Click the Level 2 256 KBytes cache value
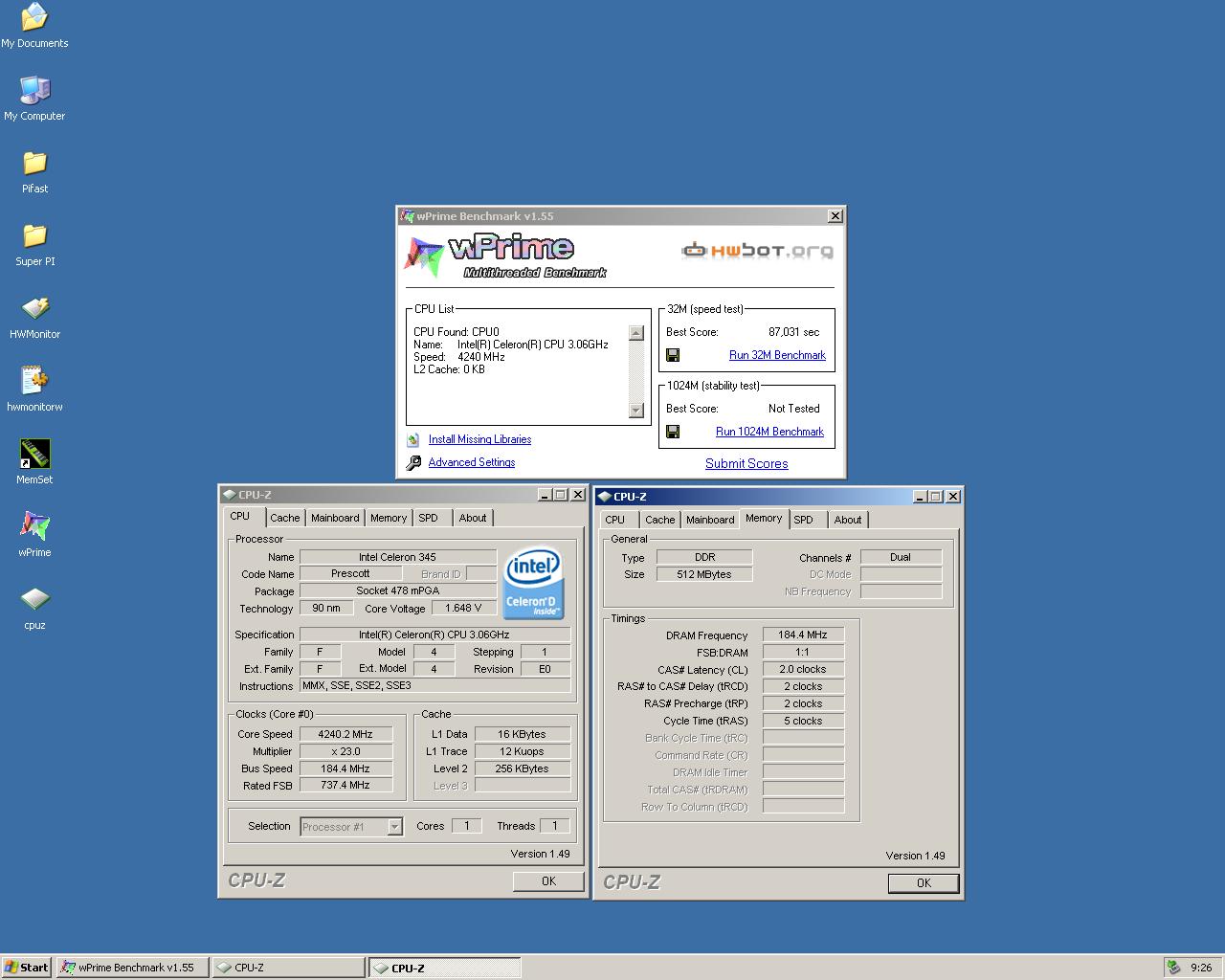Image resolution: width=1225 pixels, height=980 pixels. point(523,768)
